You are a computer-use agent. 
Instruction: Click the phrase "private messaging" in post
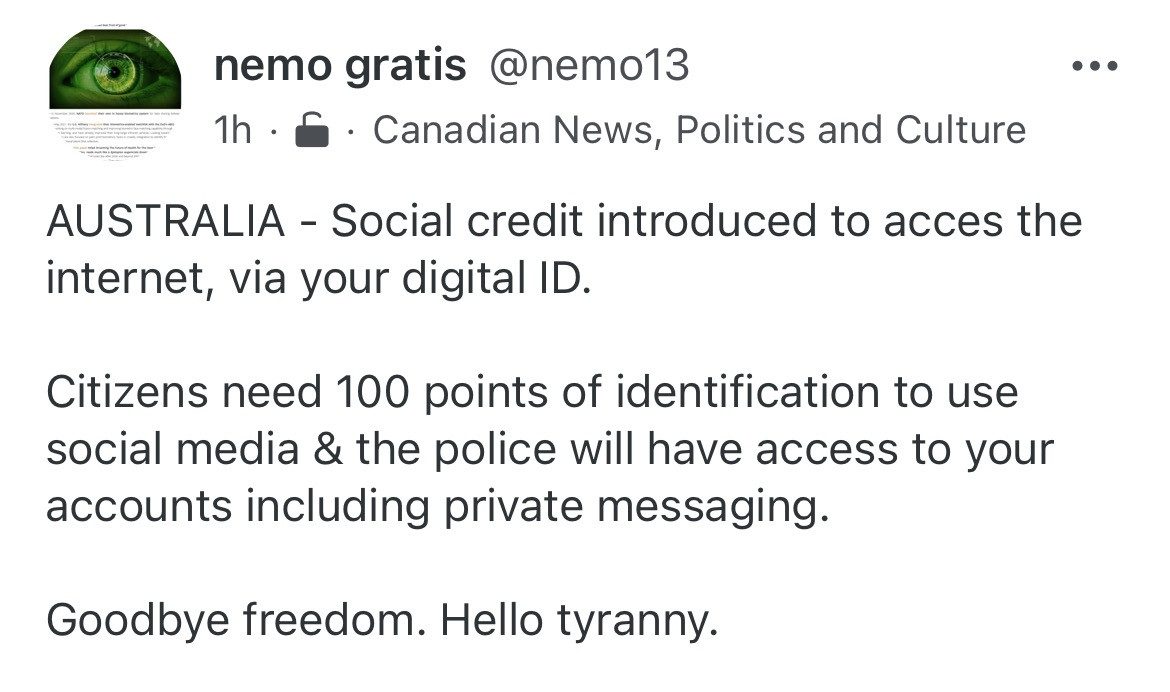pos(635,507)
